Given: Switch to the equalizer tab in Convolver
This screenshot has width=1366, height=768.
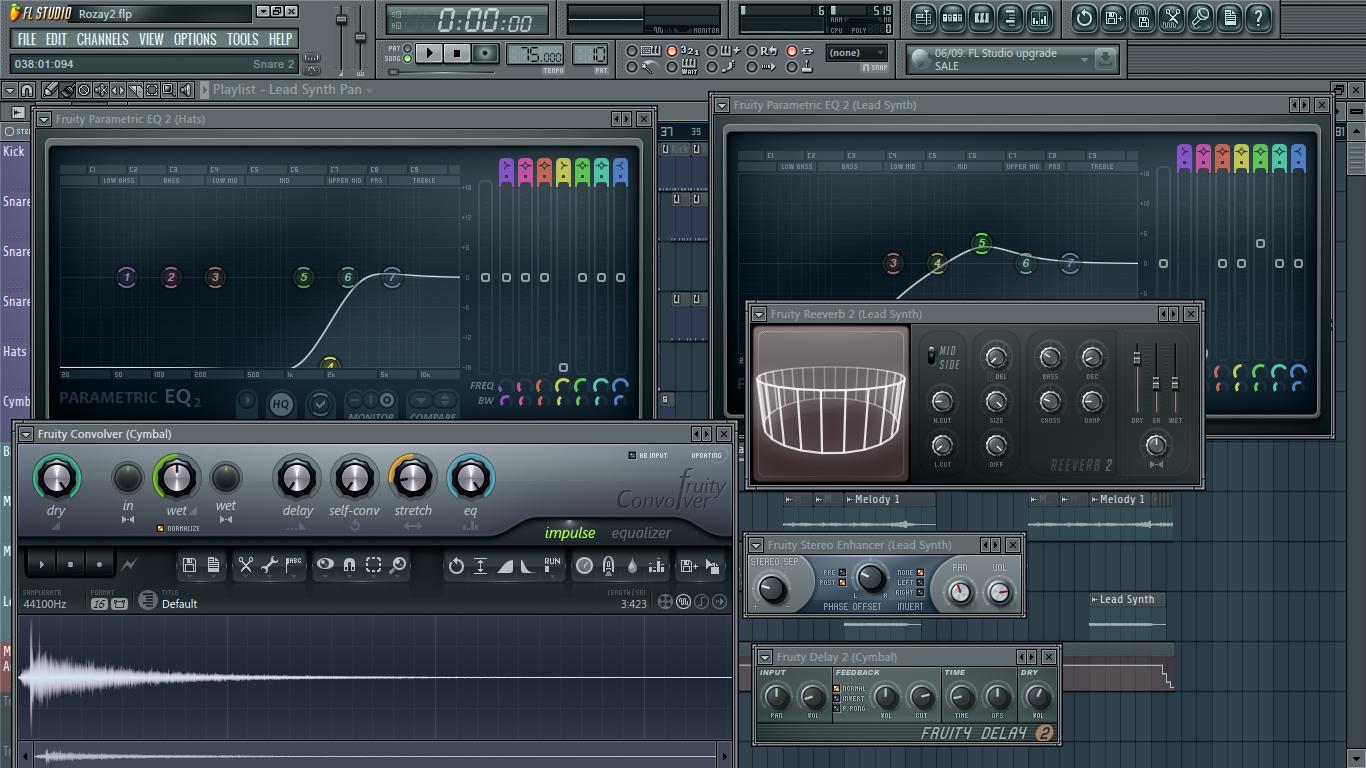Looking at the screenshot, I should pyautogui.click(x=641, y=533).
